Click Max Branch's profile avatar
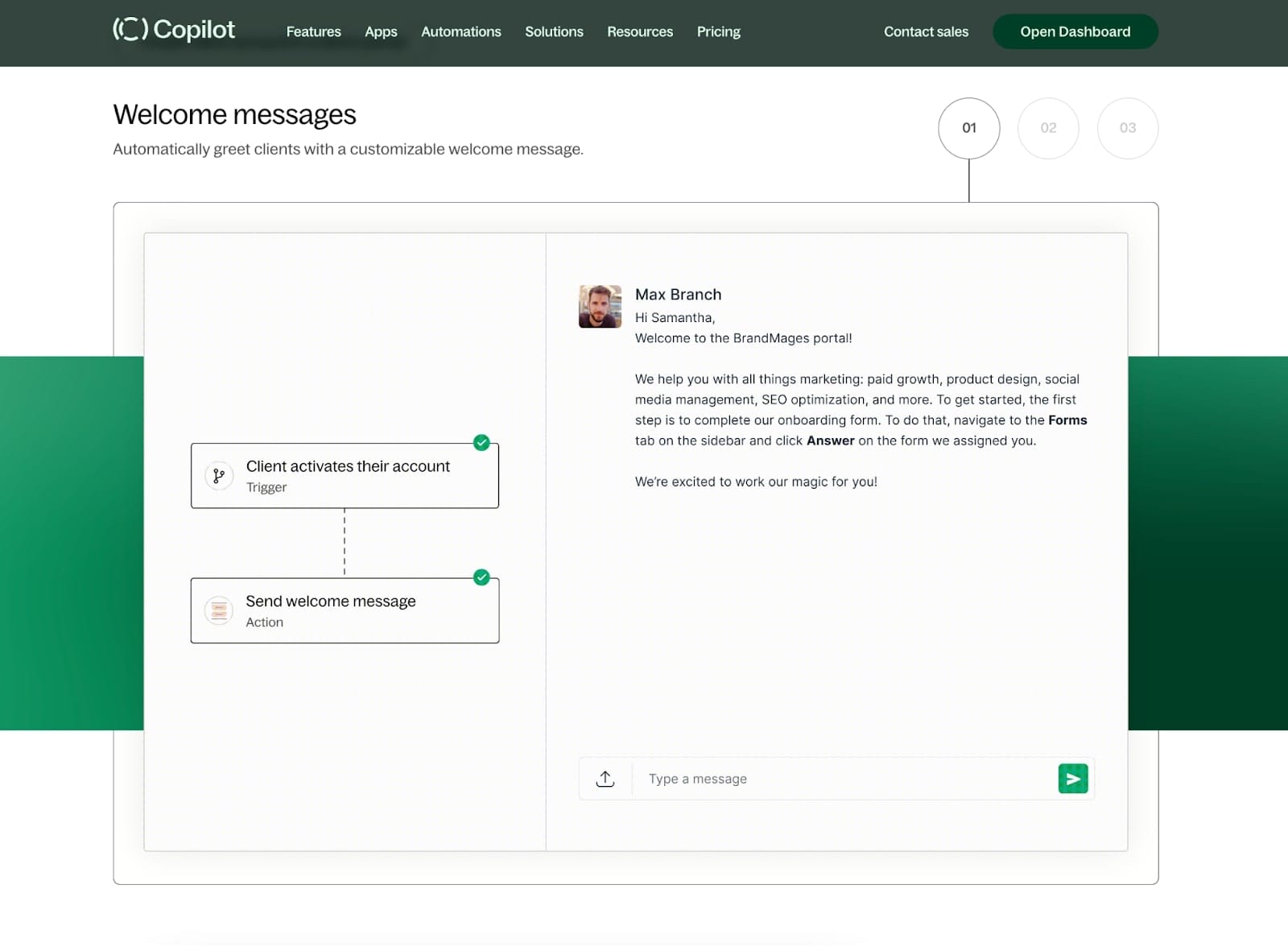 coord(599,307)
